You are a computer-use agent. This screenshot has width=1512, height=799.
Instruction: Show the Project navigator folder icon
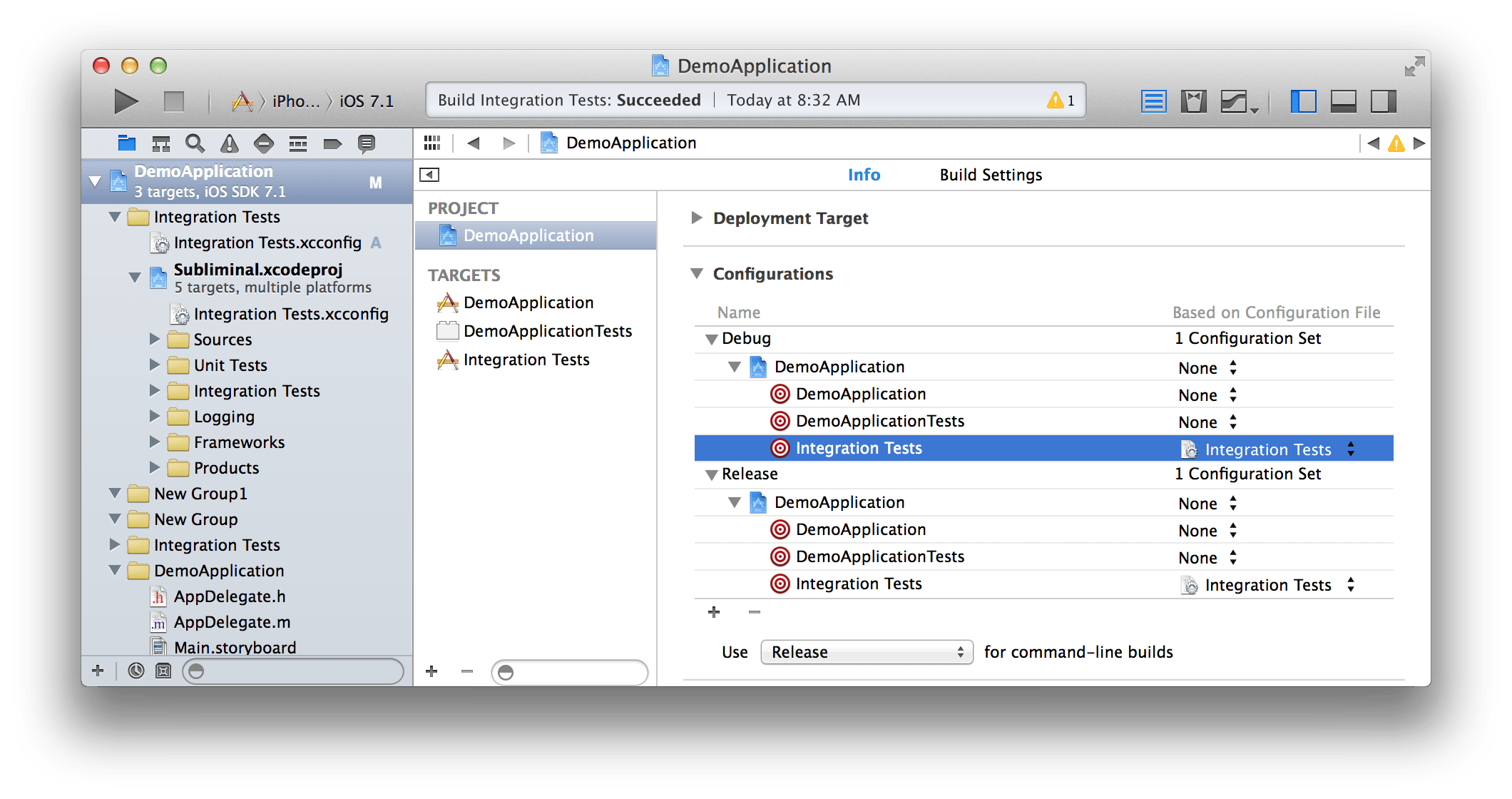click(126, 143)
